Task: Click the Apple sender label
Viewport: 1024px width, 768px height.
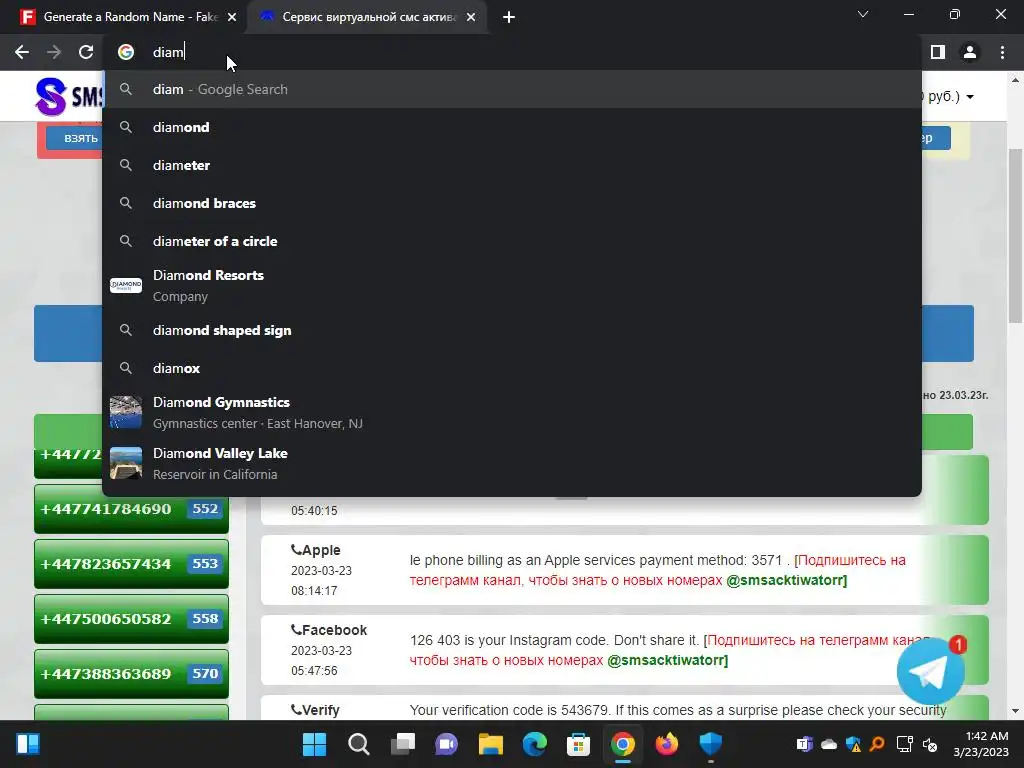Action: (316, 551)
